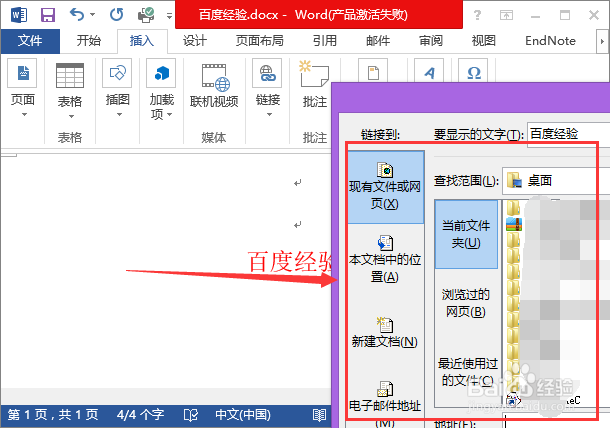Click the proofing book icon in status bar
Image resolution: width=610 pixels, height=428 pixels.
click(x=191, y=415)
